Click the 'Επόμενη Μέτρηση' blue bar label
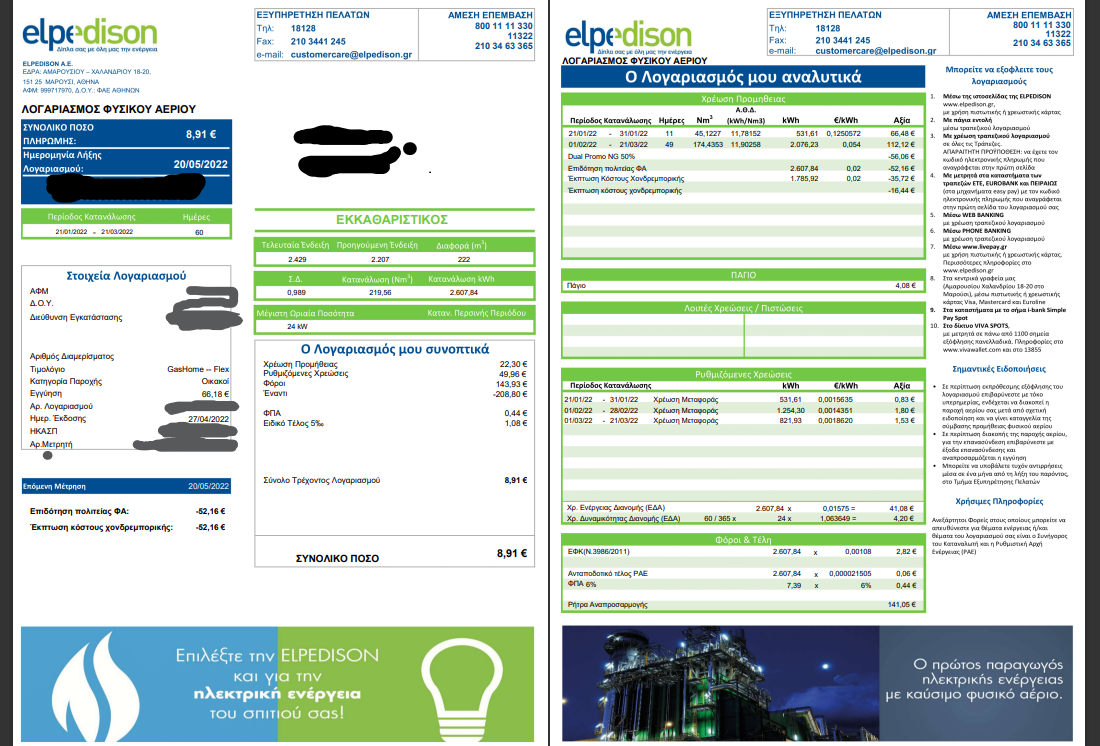The width and height of the screenshot is (1100, 746). [x=54, y=486]
